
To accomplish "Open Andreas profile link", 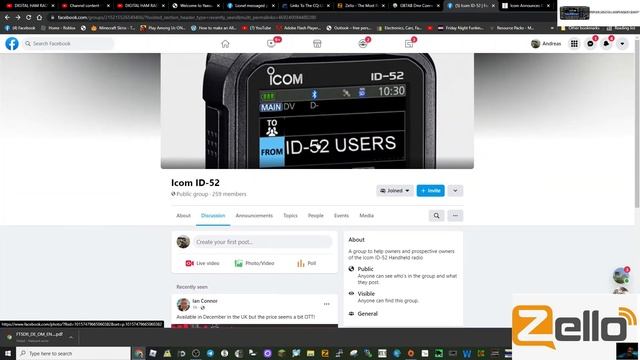I will 546,44.
